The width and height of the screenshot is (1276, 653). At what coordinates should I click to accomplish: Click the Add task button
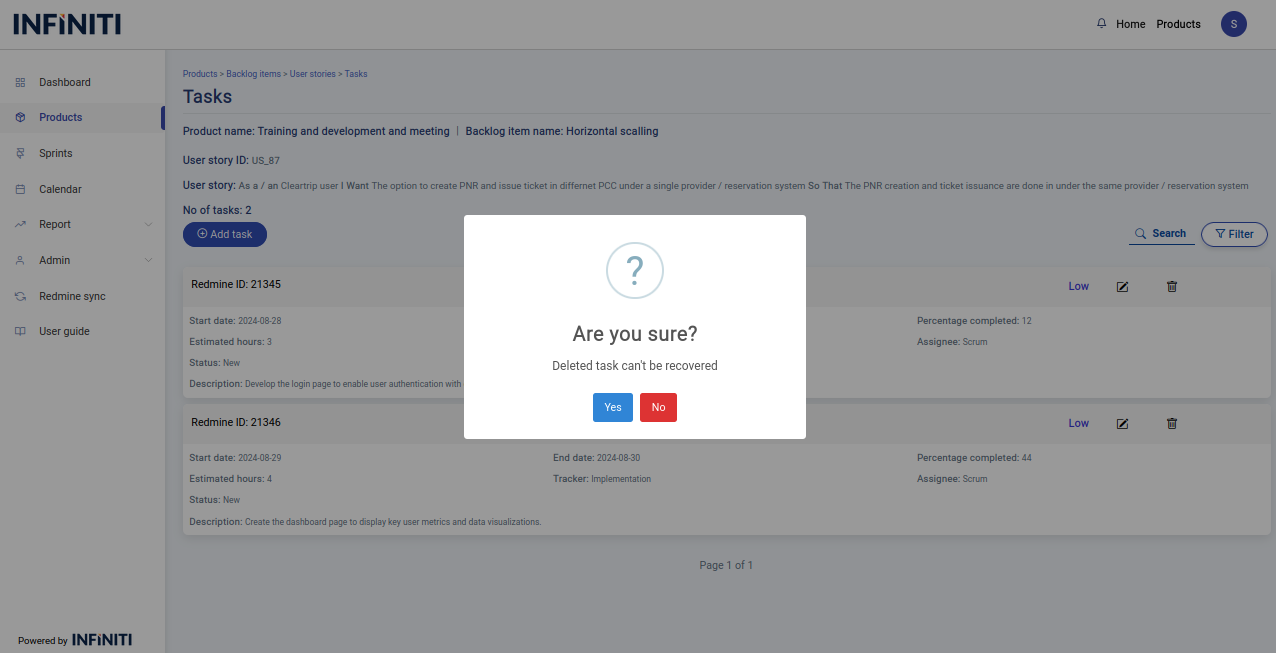click(225, 234)
